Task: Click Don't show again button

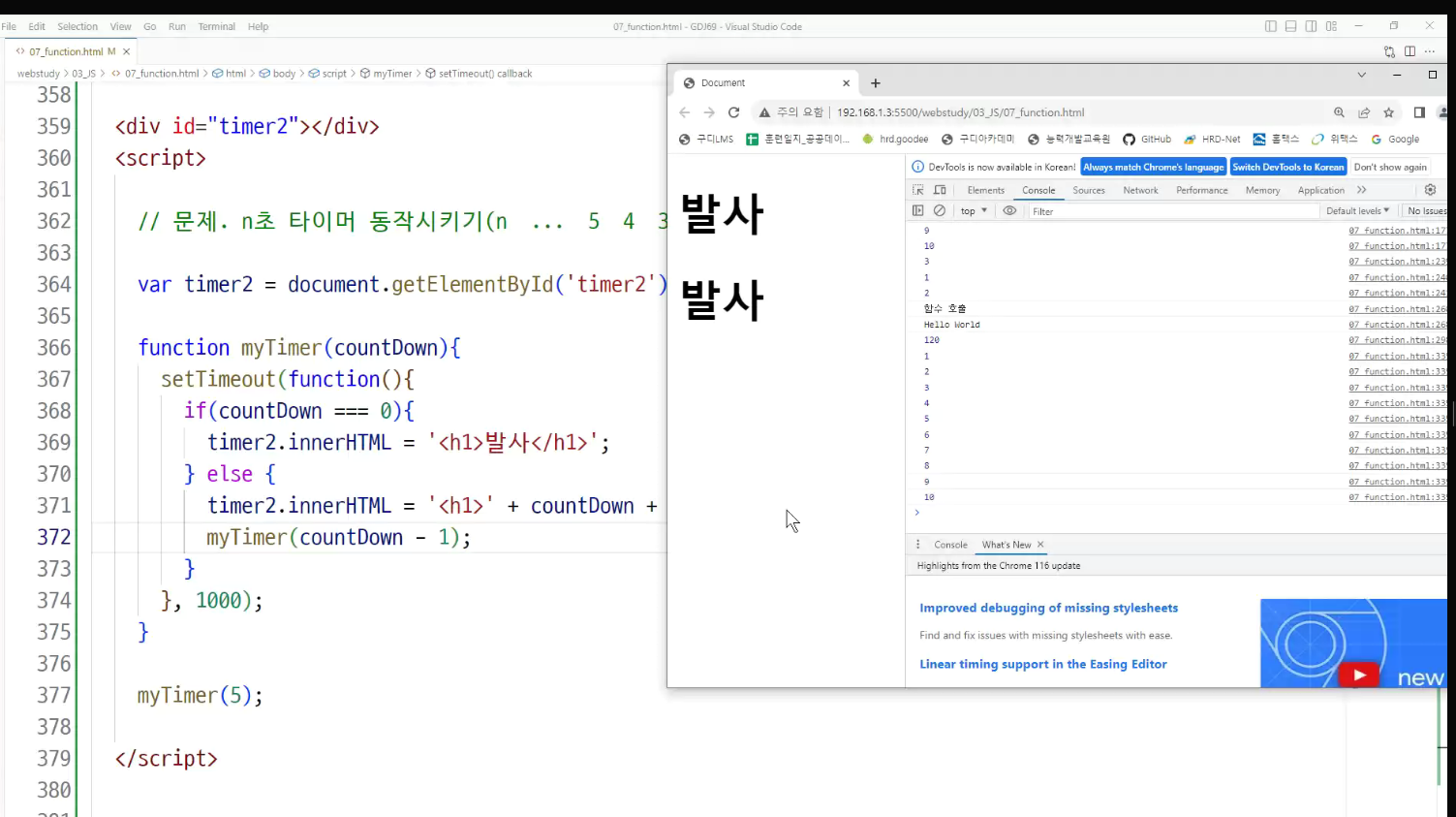Action: coord(1390,167)
